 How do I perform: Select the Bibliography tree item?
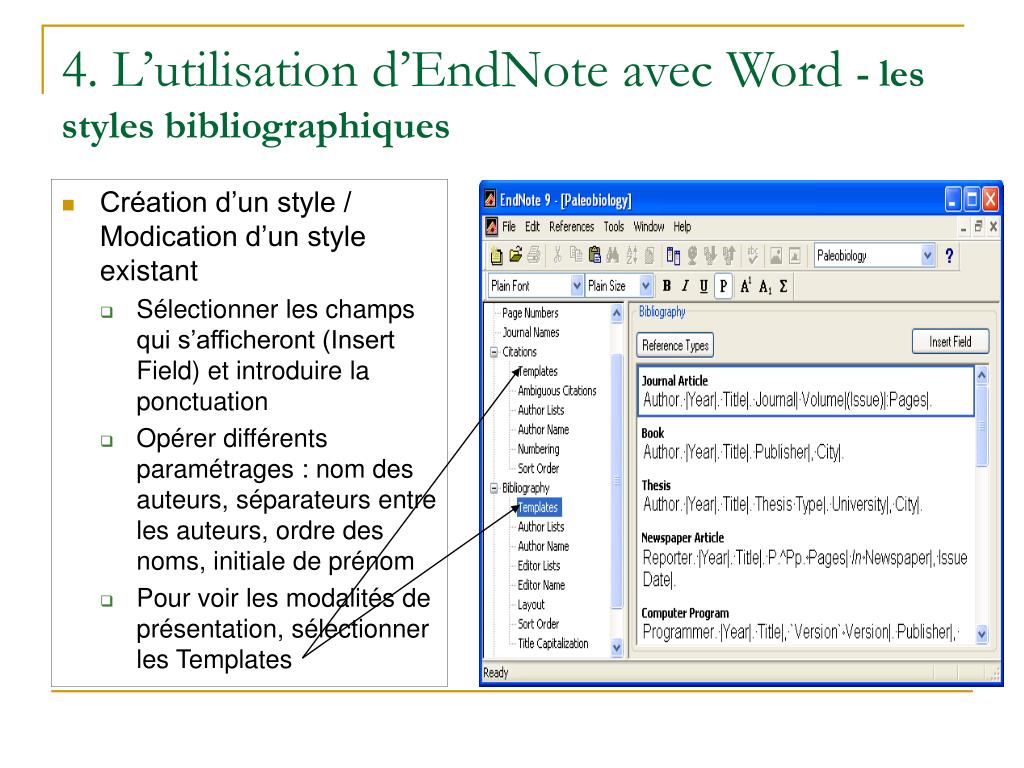526,488
